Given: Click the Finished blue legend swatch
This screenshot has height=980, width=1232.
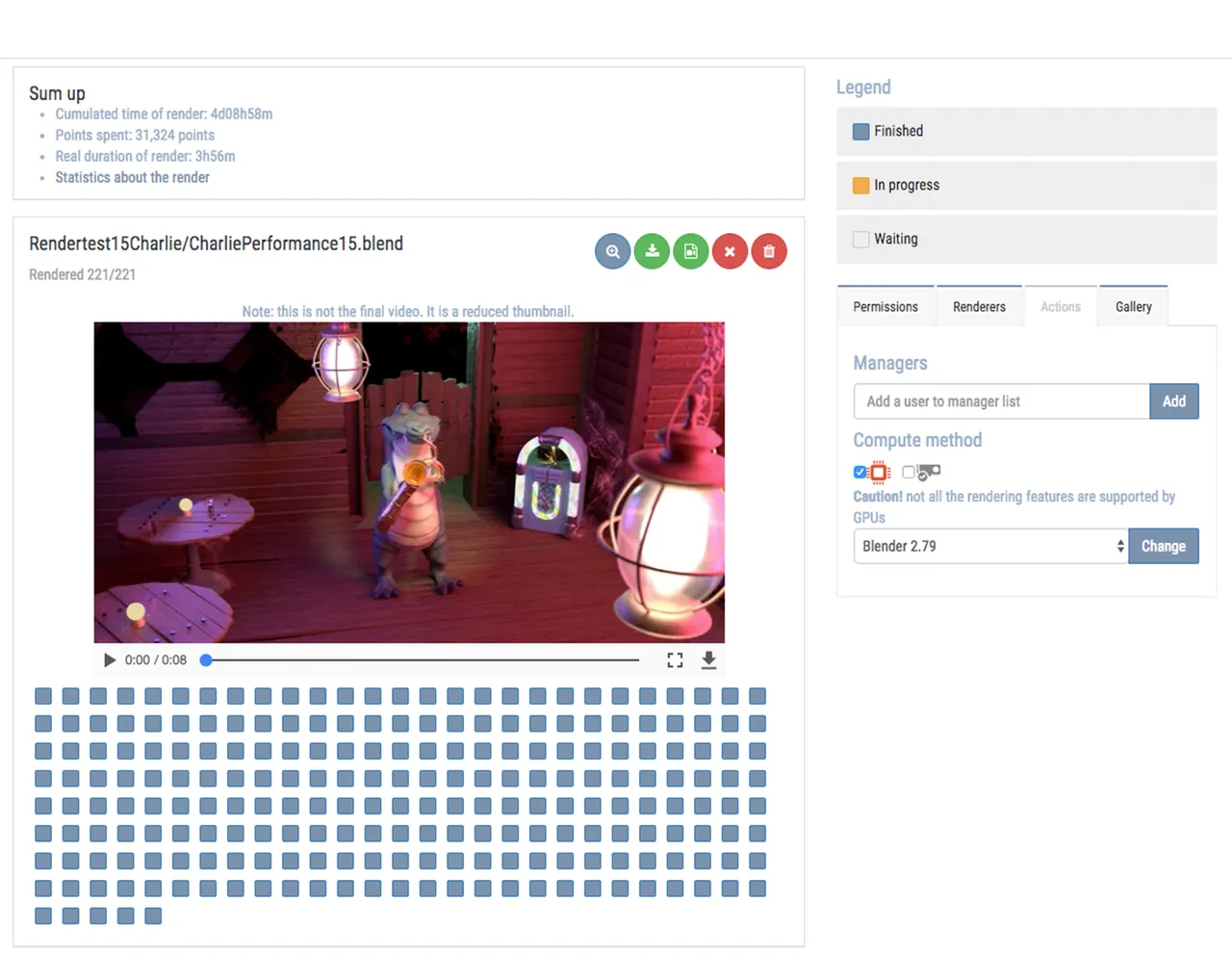Looking at the screenshot, I should coord(861,131).
